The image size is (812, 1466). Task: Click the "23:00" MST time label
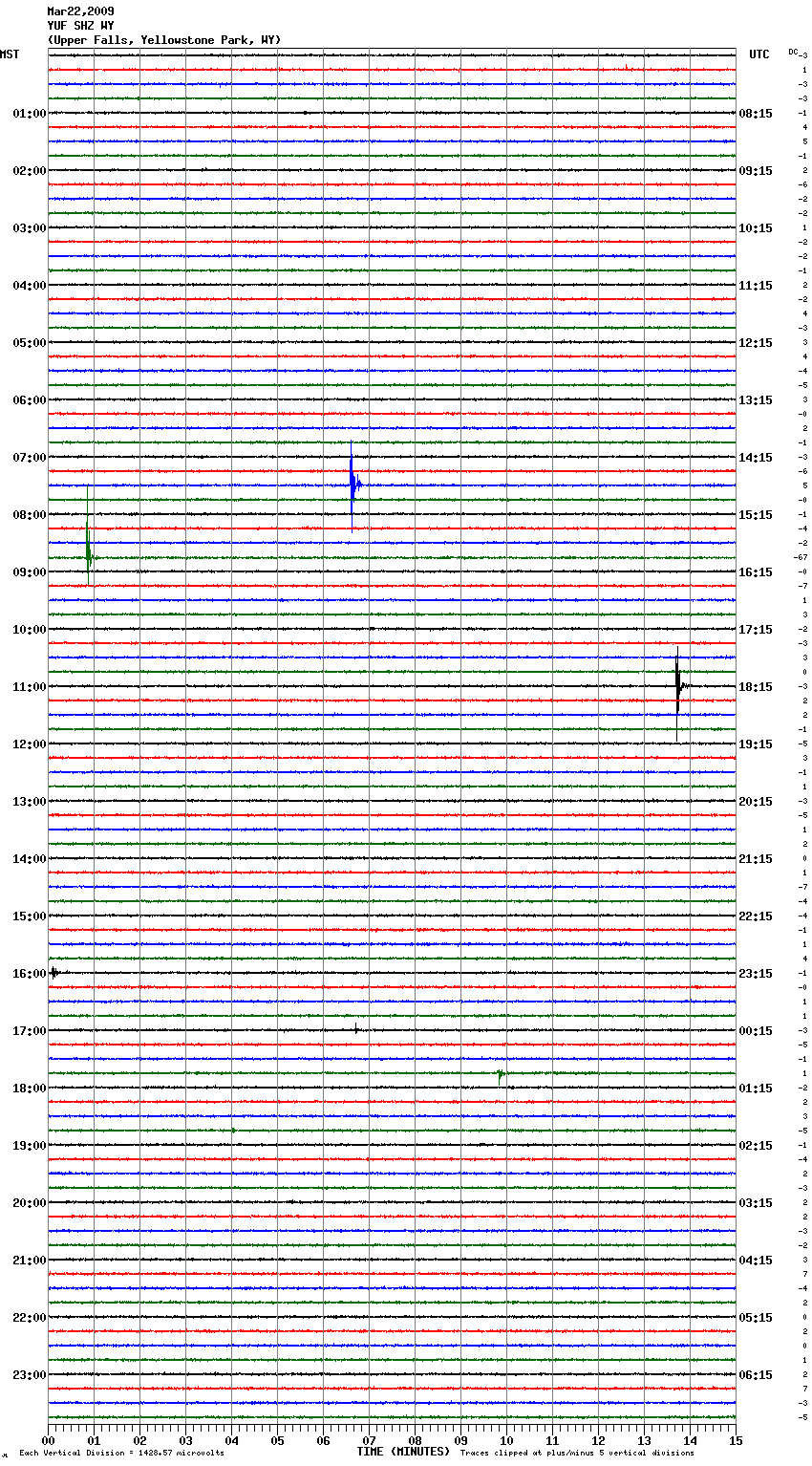point(30,1375)
